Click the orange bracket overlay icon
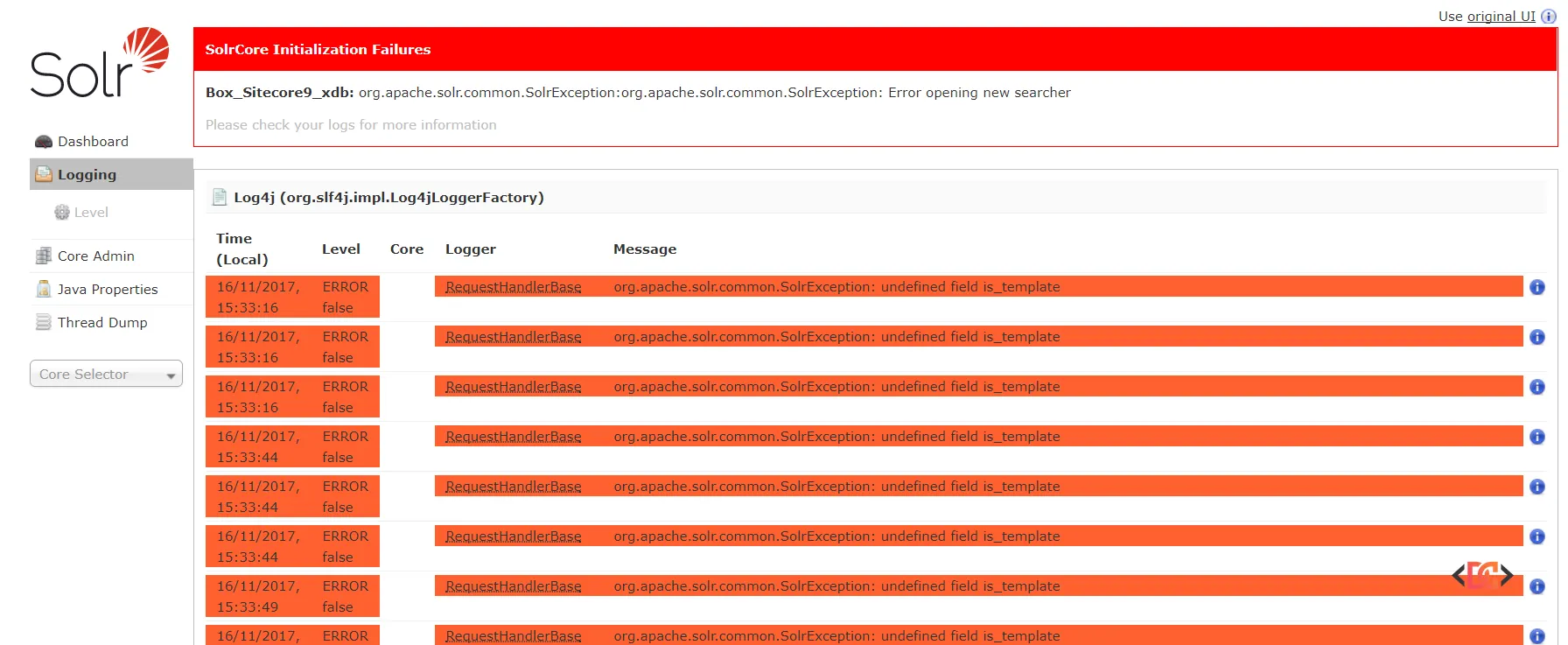This screenshot has width=1568, height=645. point(1482,575)
